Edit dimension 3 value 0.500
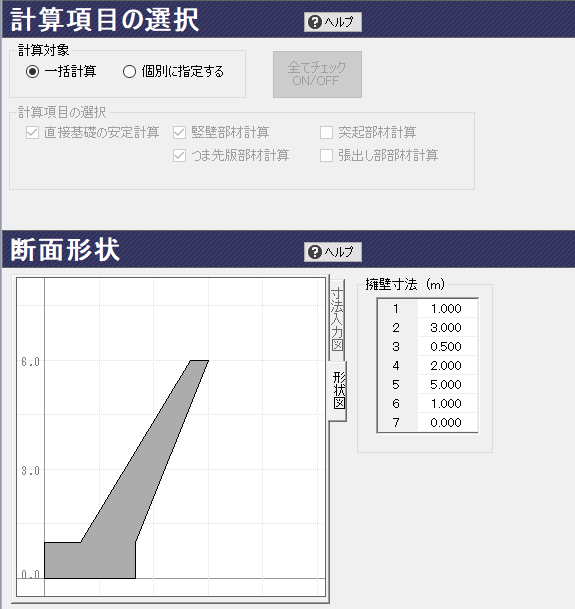The image size is (575, 609). click(x=447, y=346)
